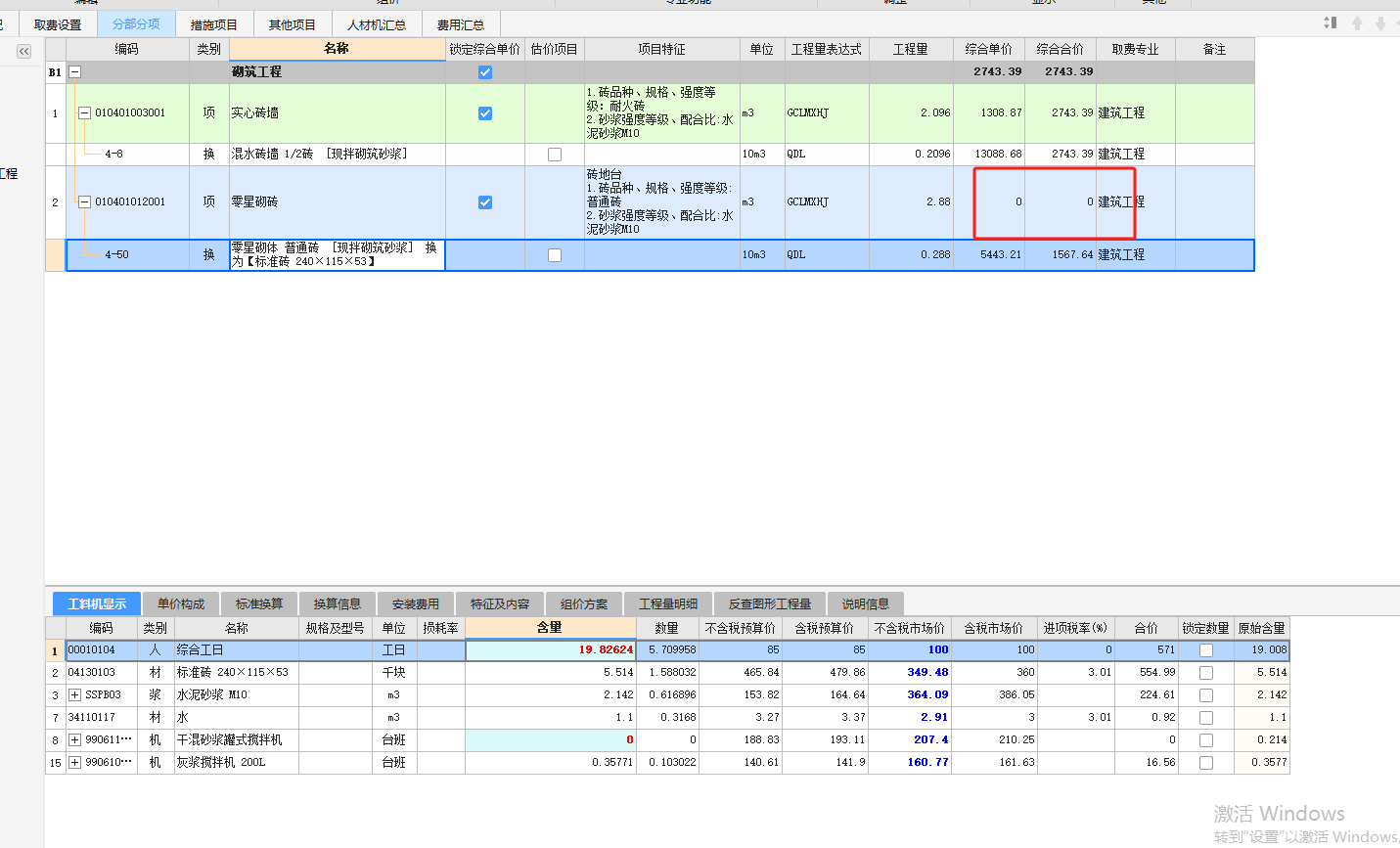Select the 实心砖墙 name cell
The height and width of the screenshot is (848, 1400).
[x=338, y=113]
